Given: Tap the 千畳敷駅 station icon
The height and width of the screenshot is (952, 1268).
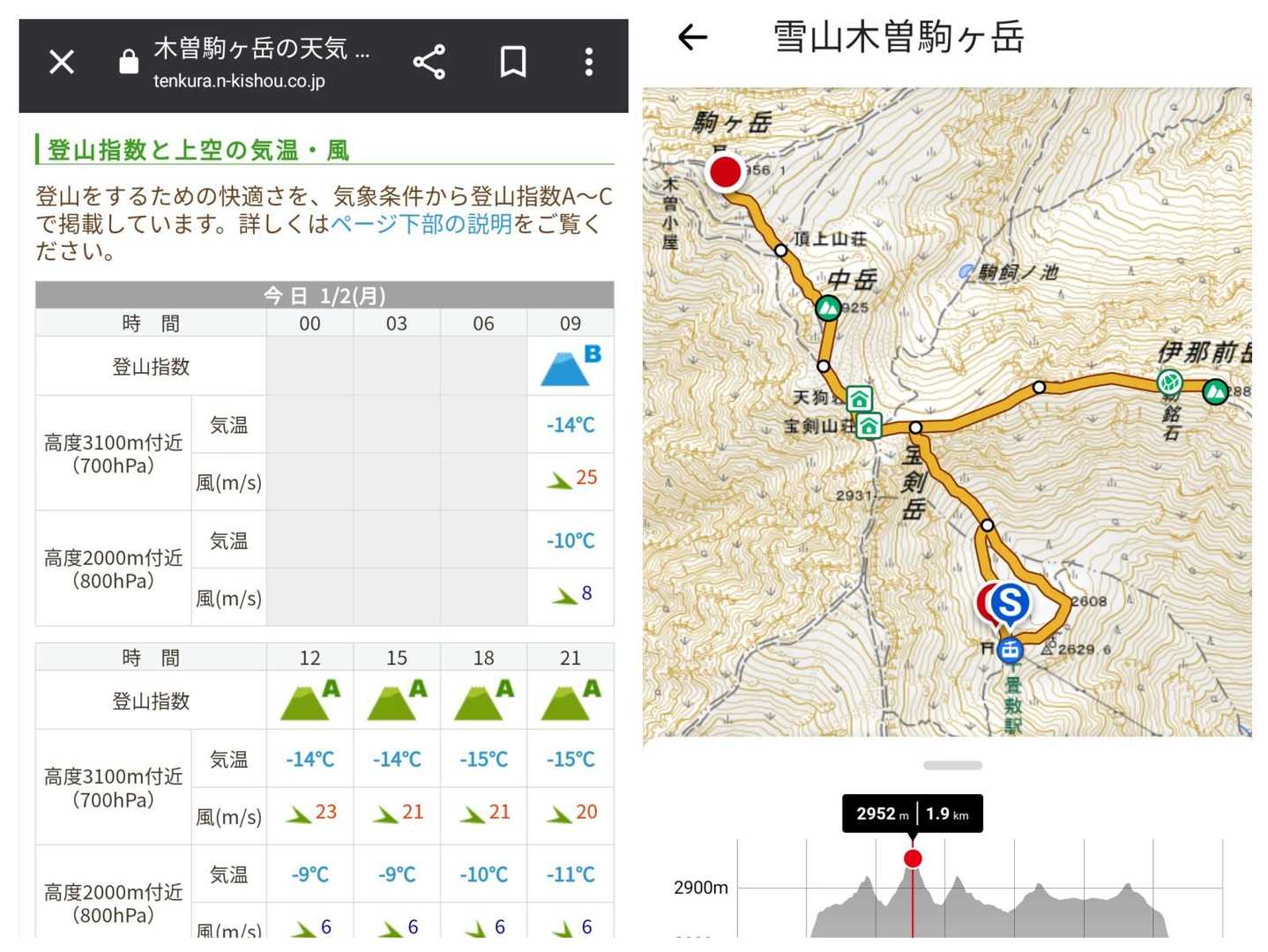Looking at the screenshot, I should point(1010,651).
